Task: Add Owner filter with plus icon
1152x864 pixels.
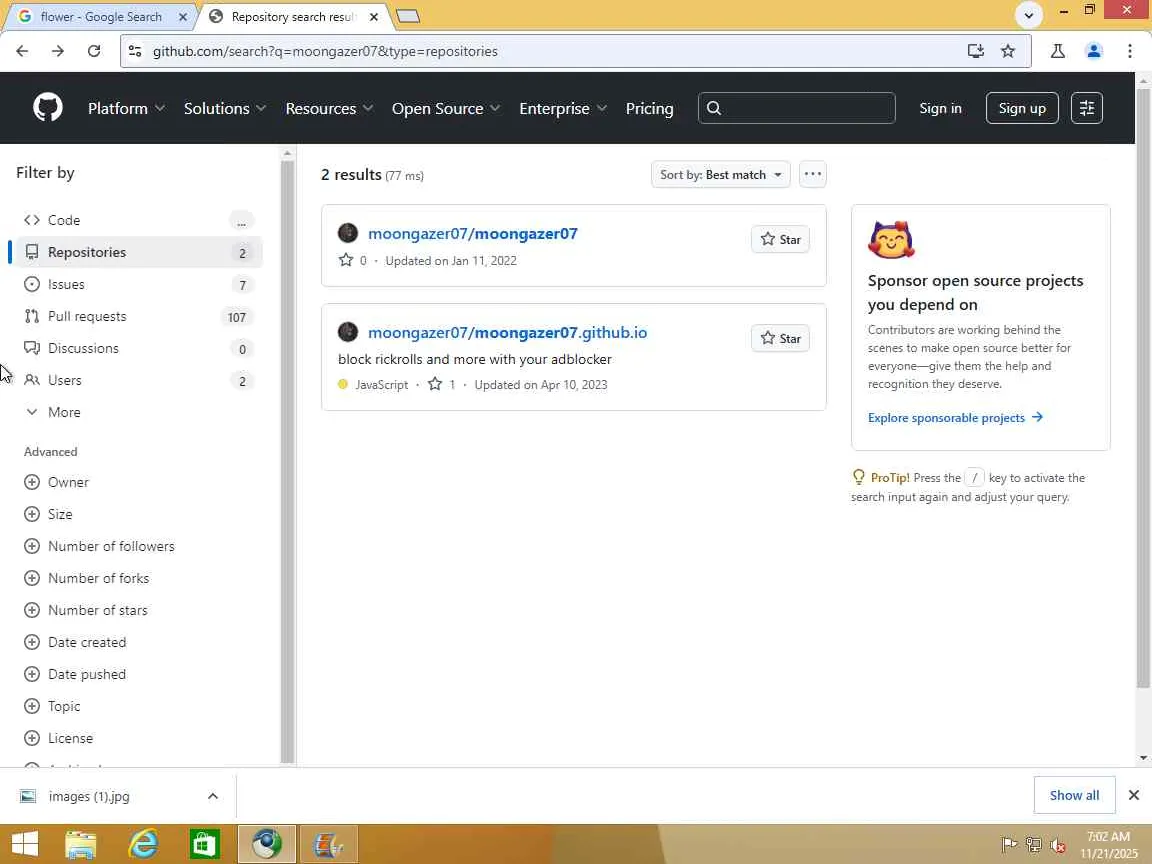Action: (x=32, y=482)
